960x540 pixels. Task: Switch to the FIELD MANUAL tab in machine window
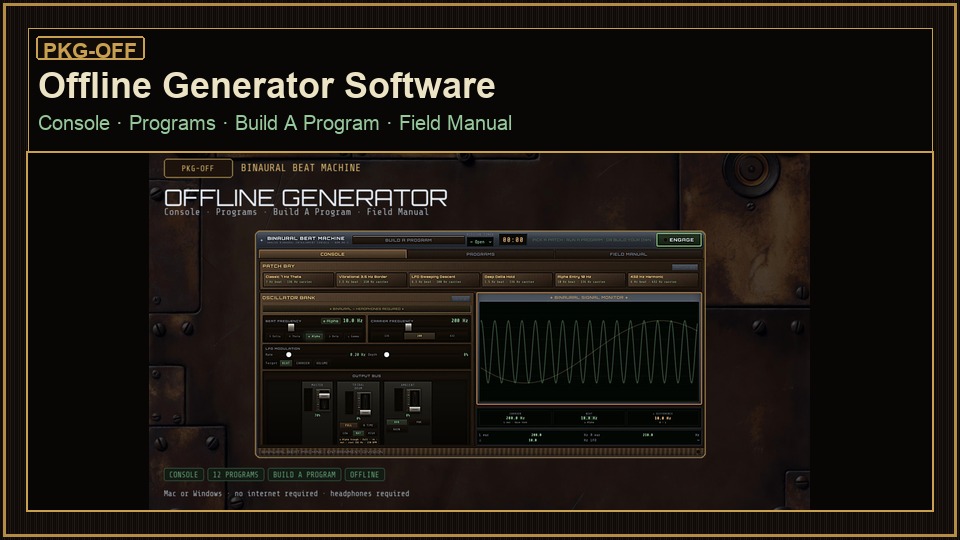628,254
